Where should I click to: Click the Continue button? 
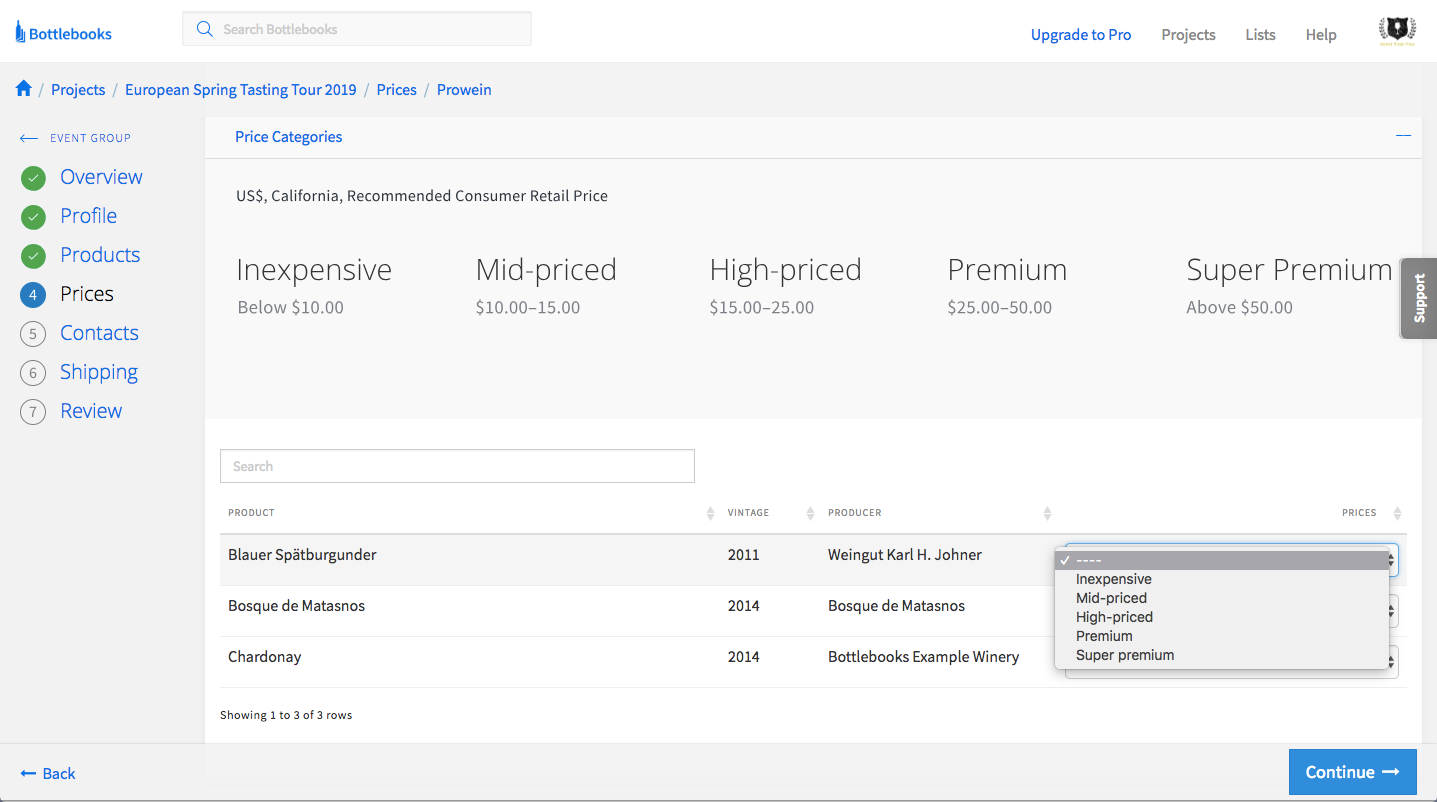[x=1352, y=772]
